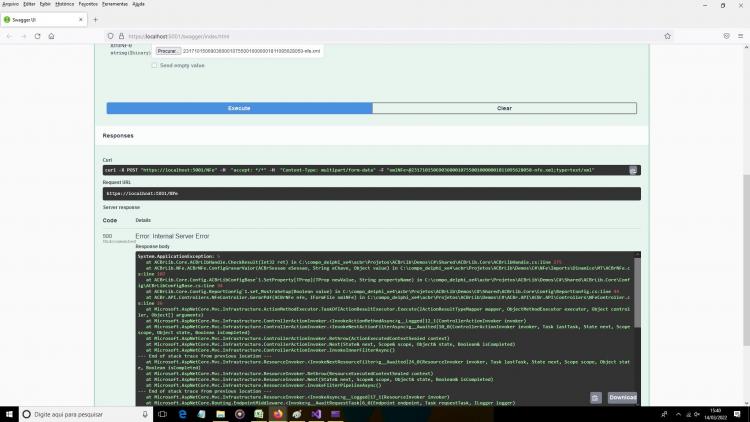
Task: Open a new browser tab
Action: (x=95, y=20)
